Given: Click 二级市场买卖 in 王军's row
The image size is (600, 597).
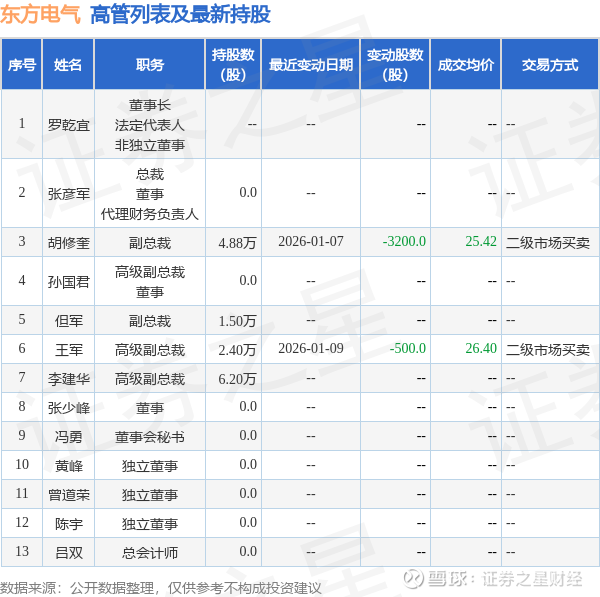Looking at the screenshot, I should (x=548, y=349).
